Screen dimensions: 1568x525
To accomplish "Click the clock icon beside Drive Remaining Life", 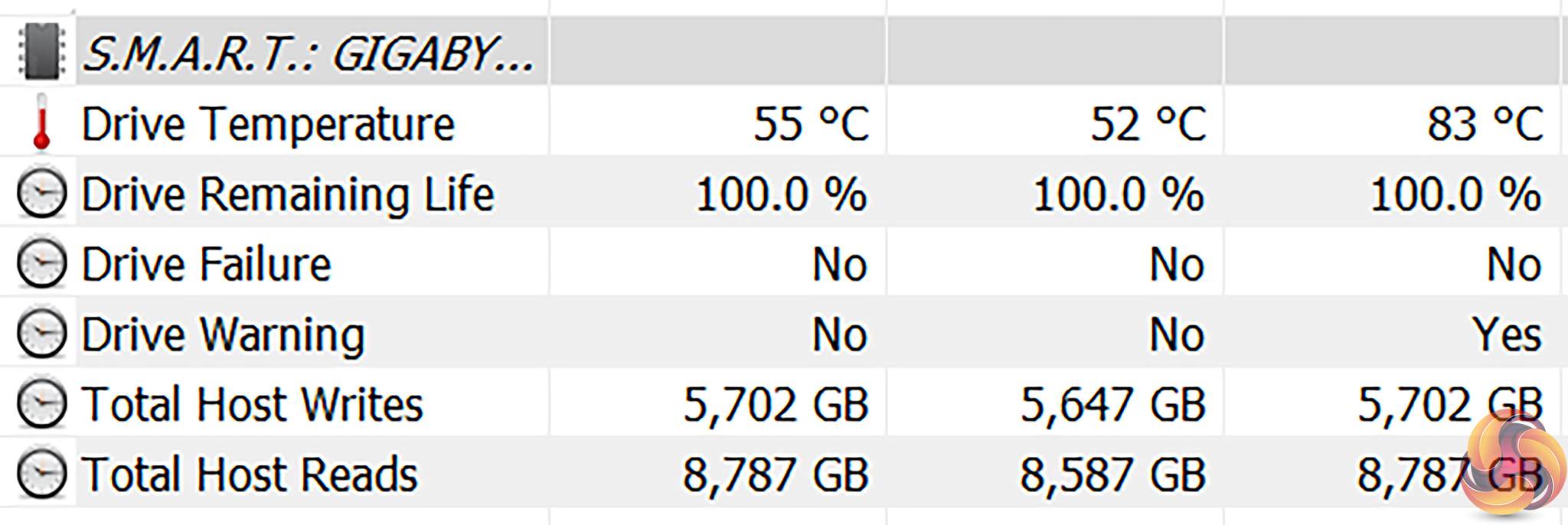I will click(41, 194).
